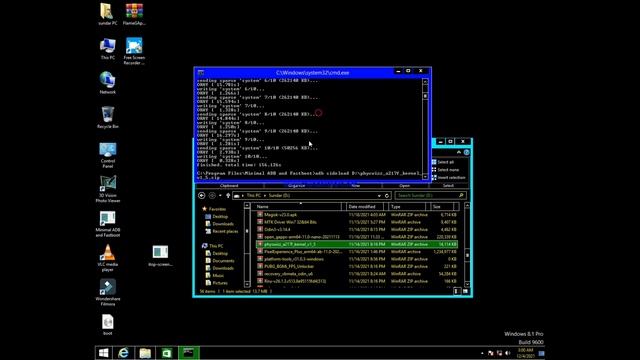Open File Explorer from taskbar

[145, 353]
